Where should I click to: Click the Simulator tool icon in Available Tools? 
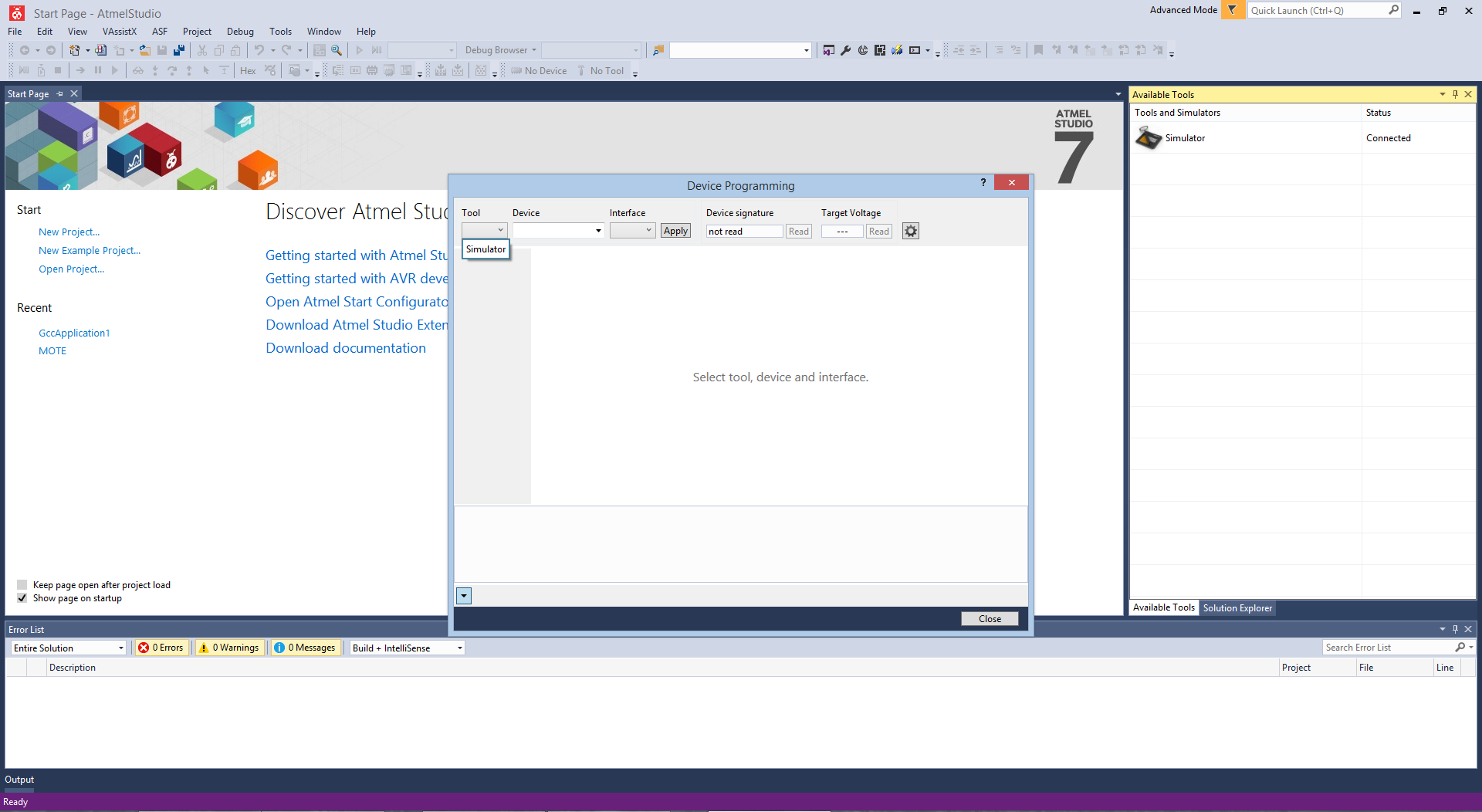coord(1149,138)
